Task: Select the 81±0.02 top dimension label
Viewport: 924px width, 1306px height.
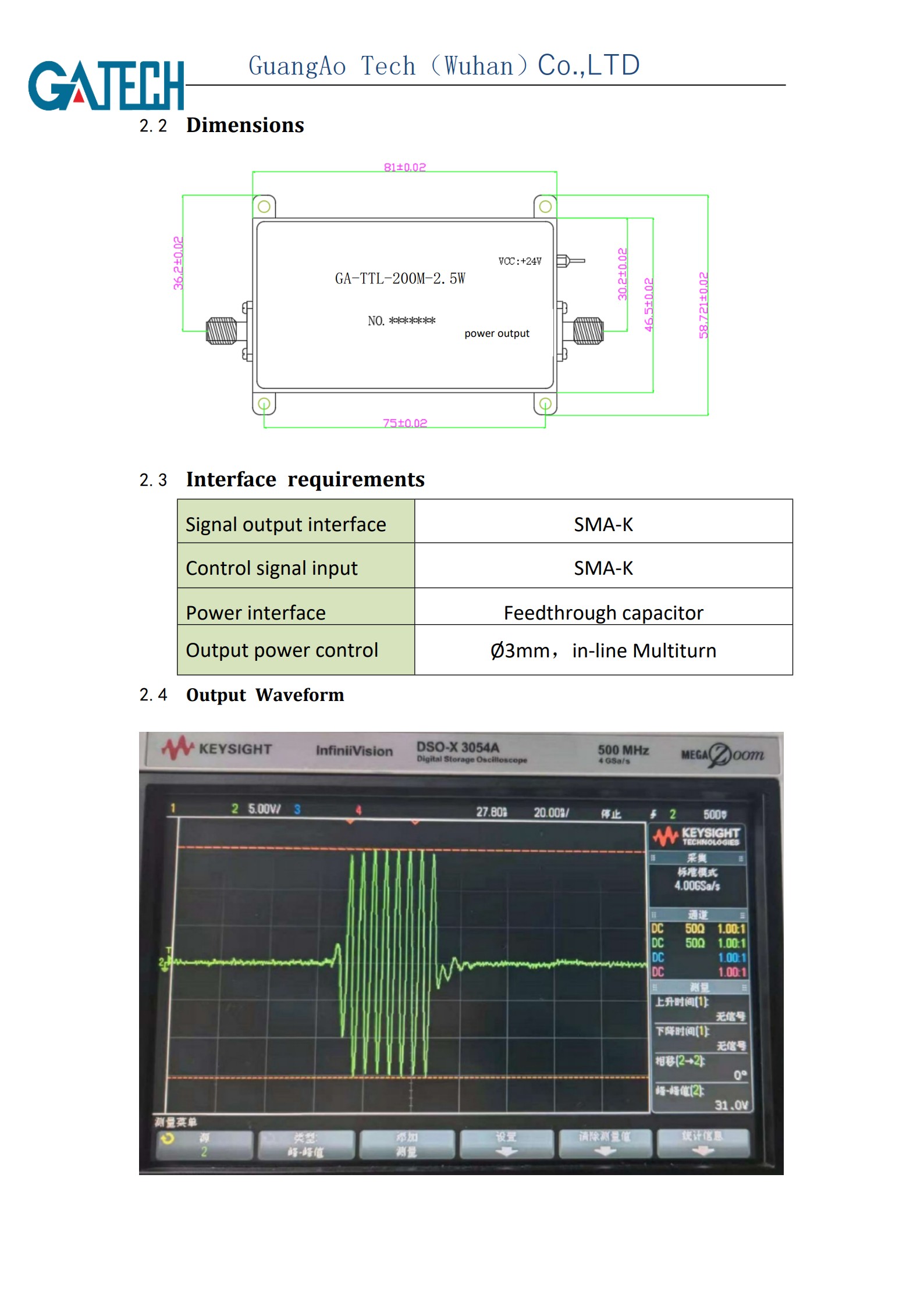Action: click(405, 168)
